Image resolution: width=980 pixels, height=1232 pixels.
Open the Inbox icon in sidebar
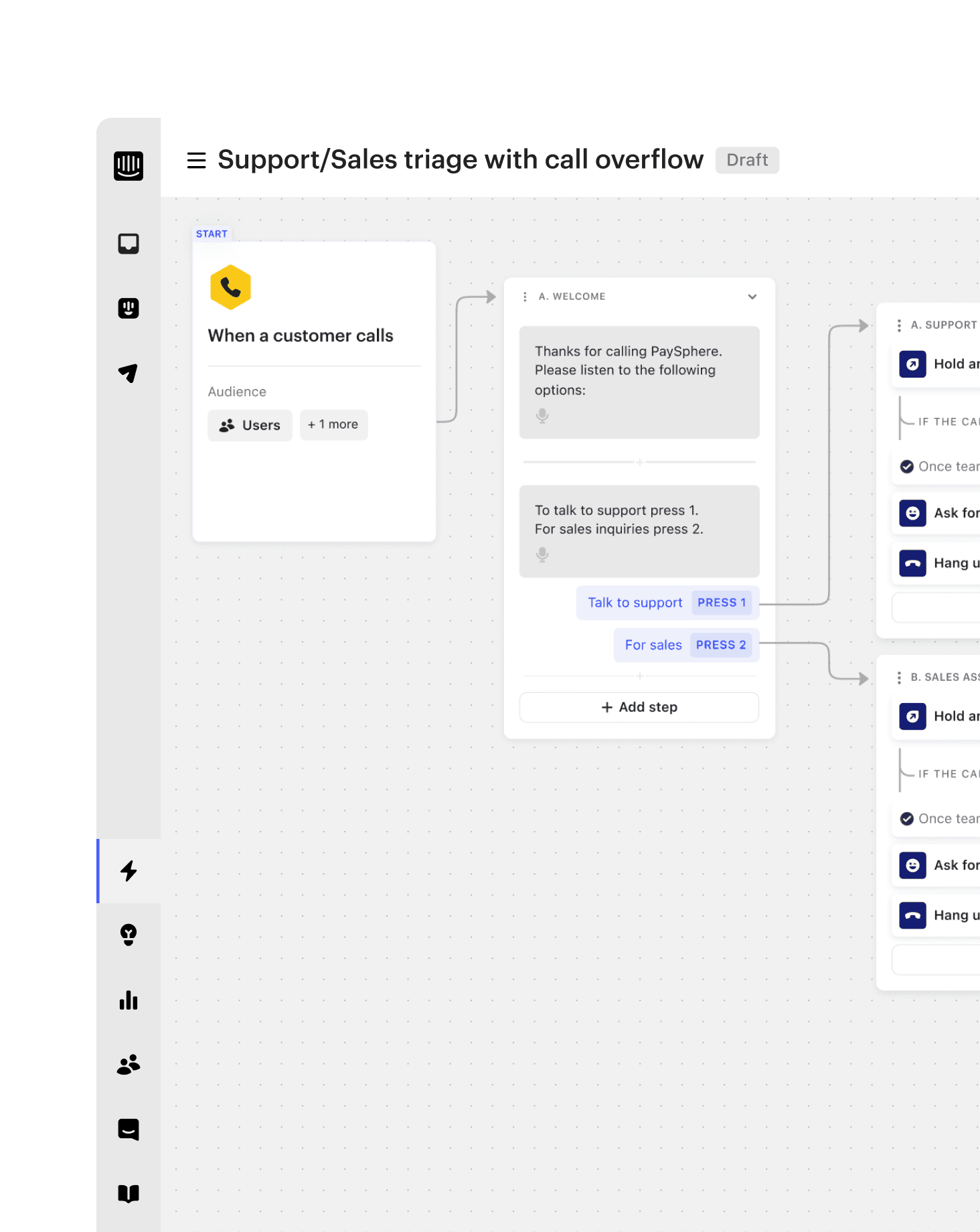(x=129, y=244)
